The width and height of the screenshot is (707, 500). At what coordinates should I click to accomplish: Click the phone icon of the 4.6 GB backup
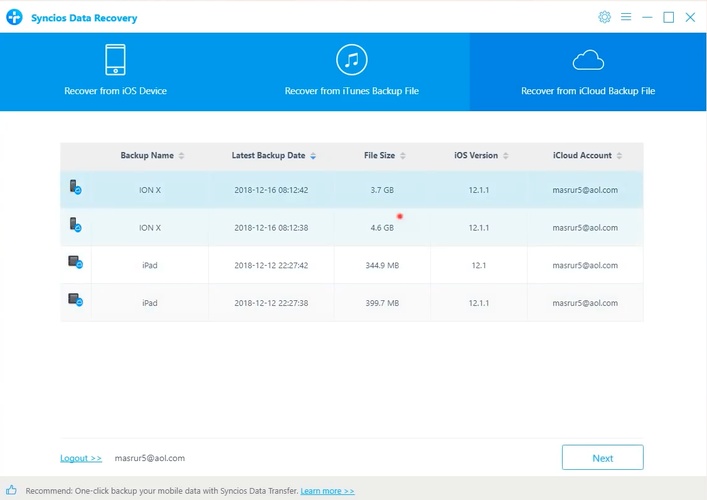tap(75, 225)
